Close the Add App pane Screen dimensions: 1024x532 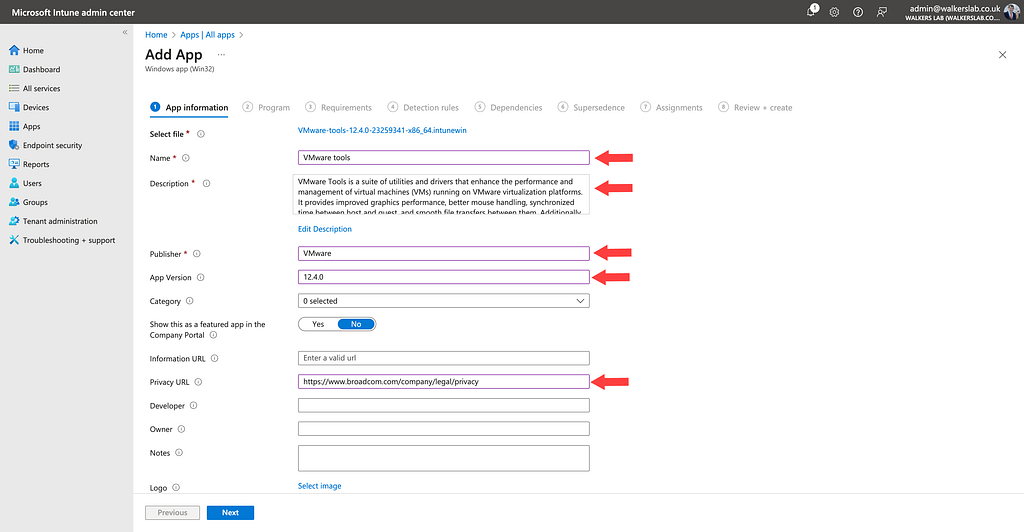pos(1002,55)
